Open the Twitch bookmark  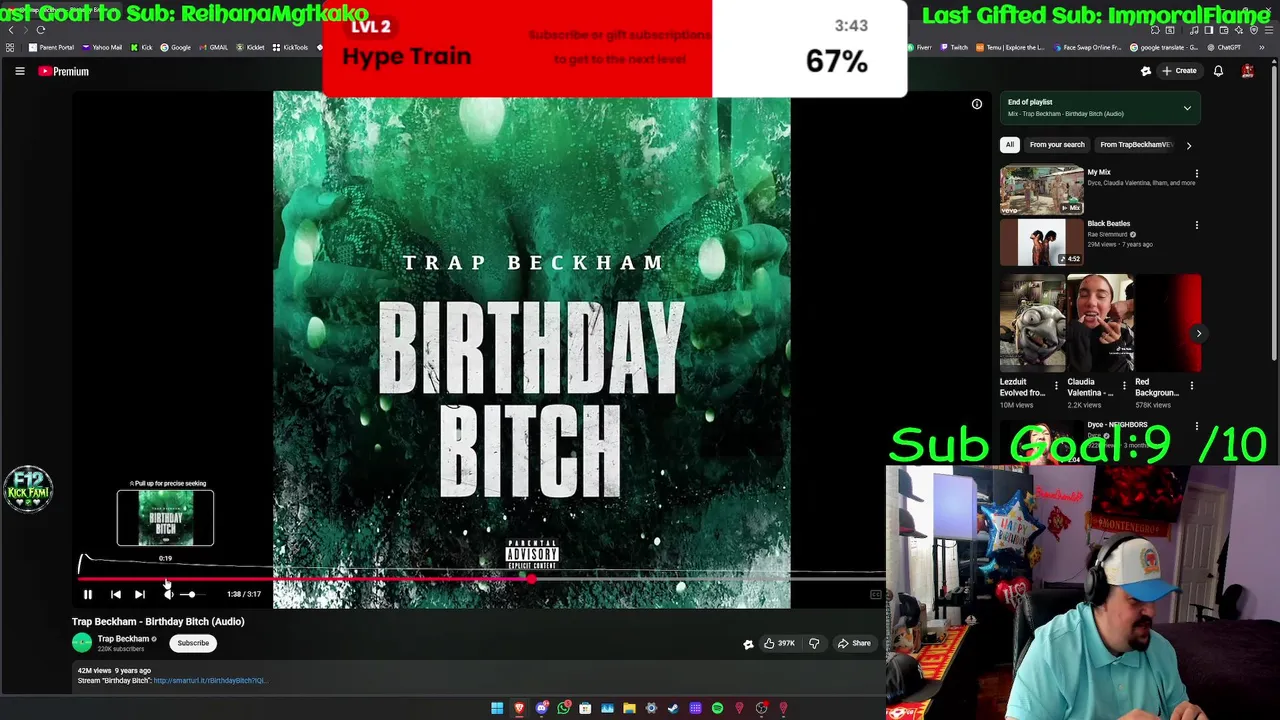click(x=953, y=47)
